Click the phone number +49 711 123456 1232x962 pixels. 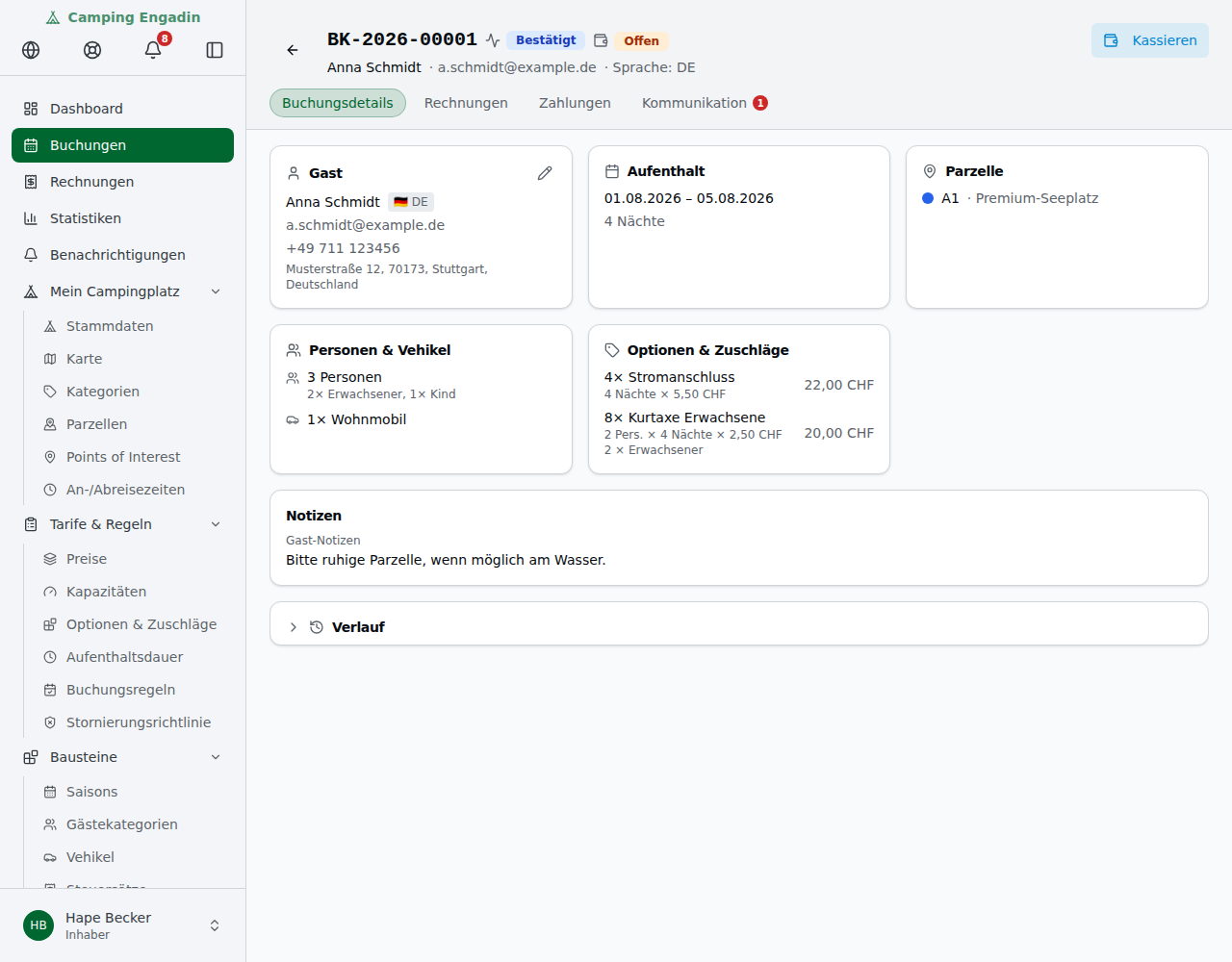[x=343, y=248]
